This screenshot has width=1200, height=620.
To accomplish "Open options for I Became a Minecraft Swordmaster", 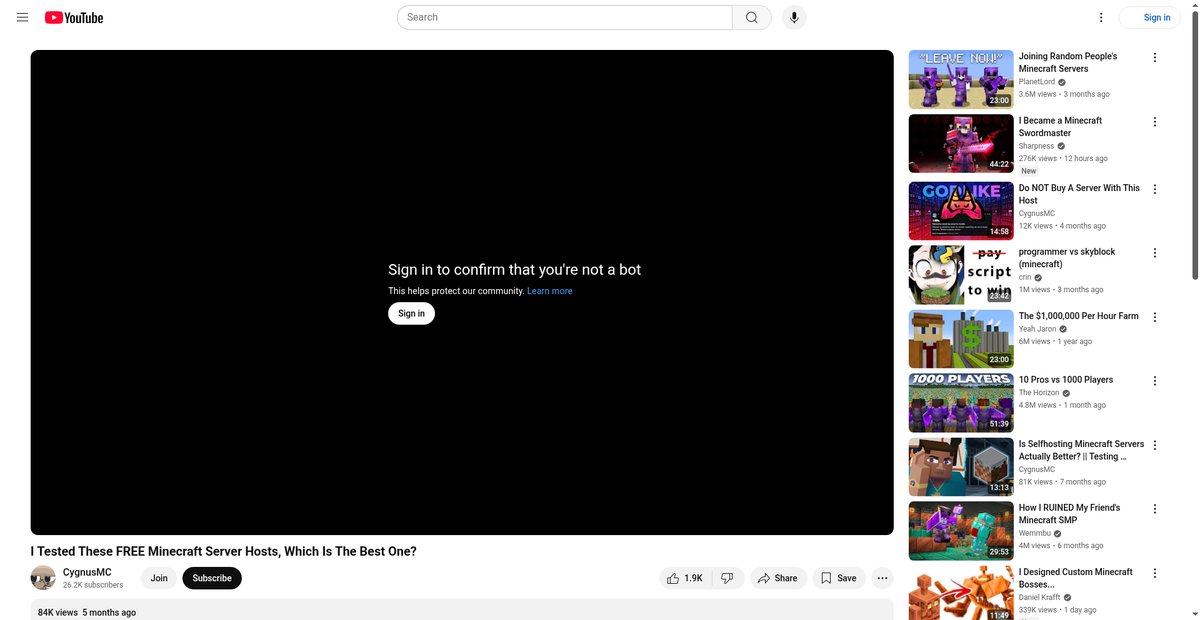I will click(x=1155, y=122).
